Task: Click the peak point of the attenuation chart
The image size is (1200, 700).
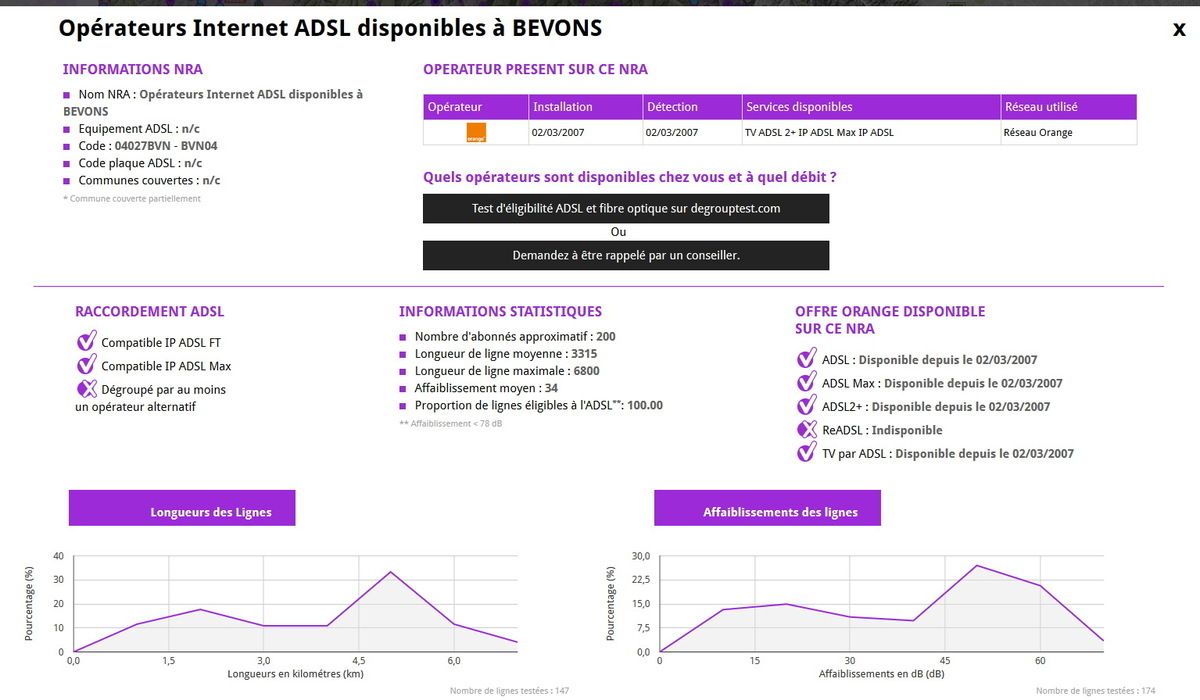Action: [x=976, y=565]
